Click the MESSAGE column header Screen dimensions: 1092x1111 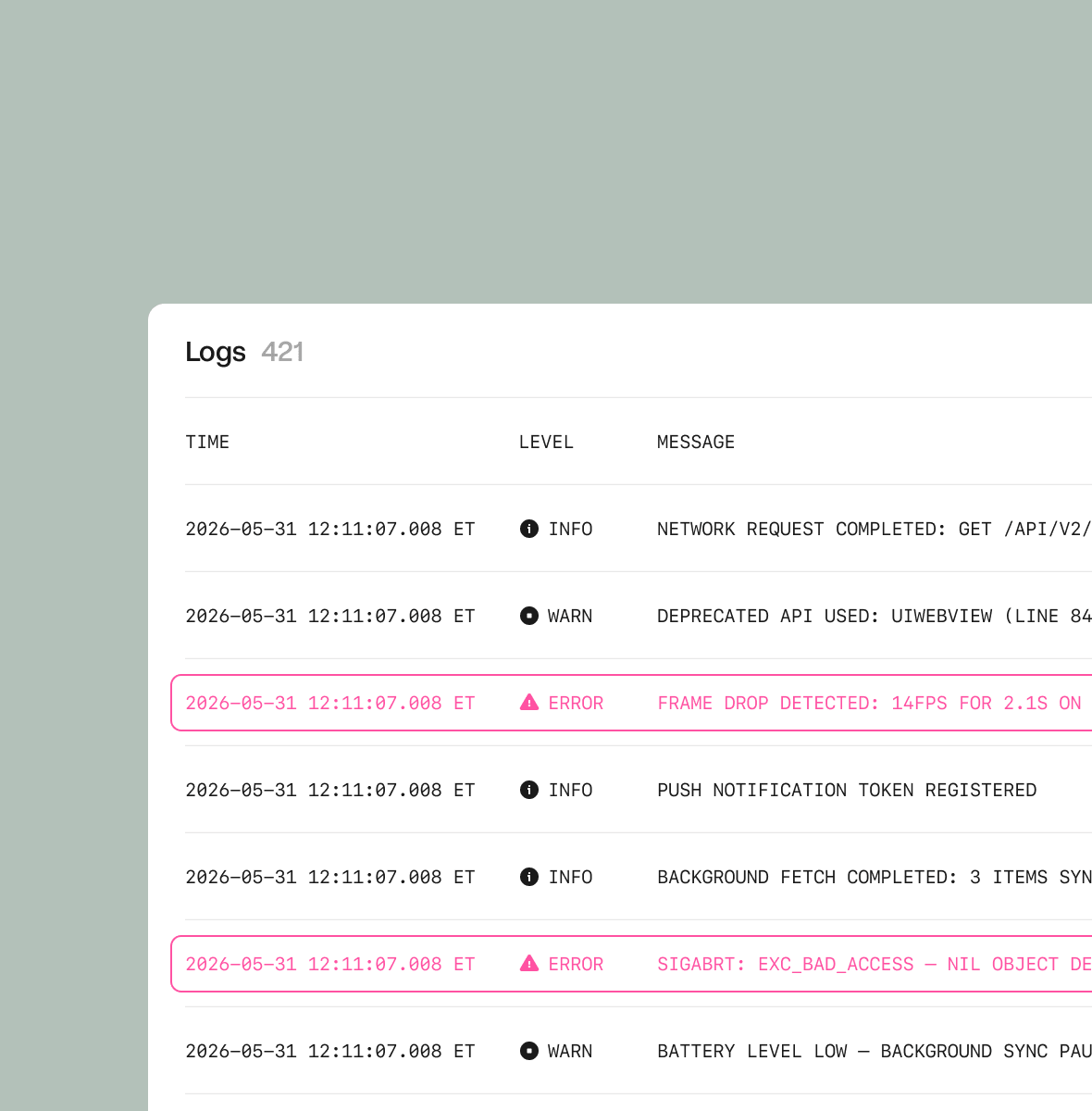[696, 442]
